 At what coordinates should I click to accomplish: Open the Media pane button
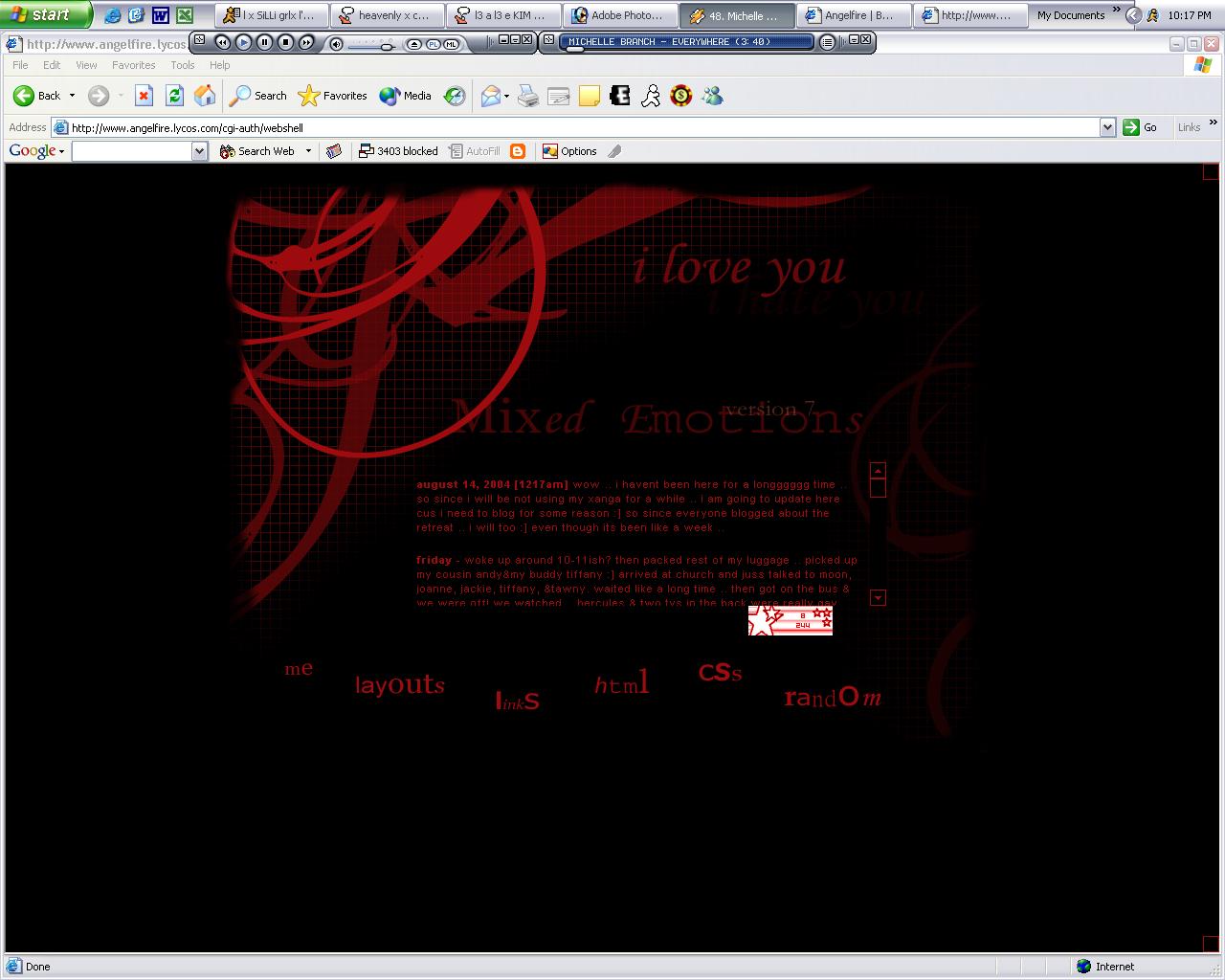point(406,96)
